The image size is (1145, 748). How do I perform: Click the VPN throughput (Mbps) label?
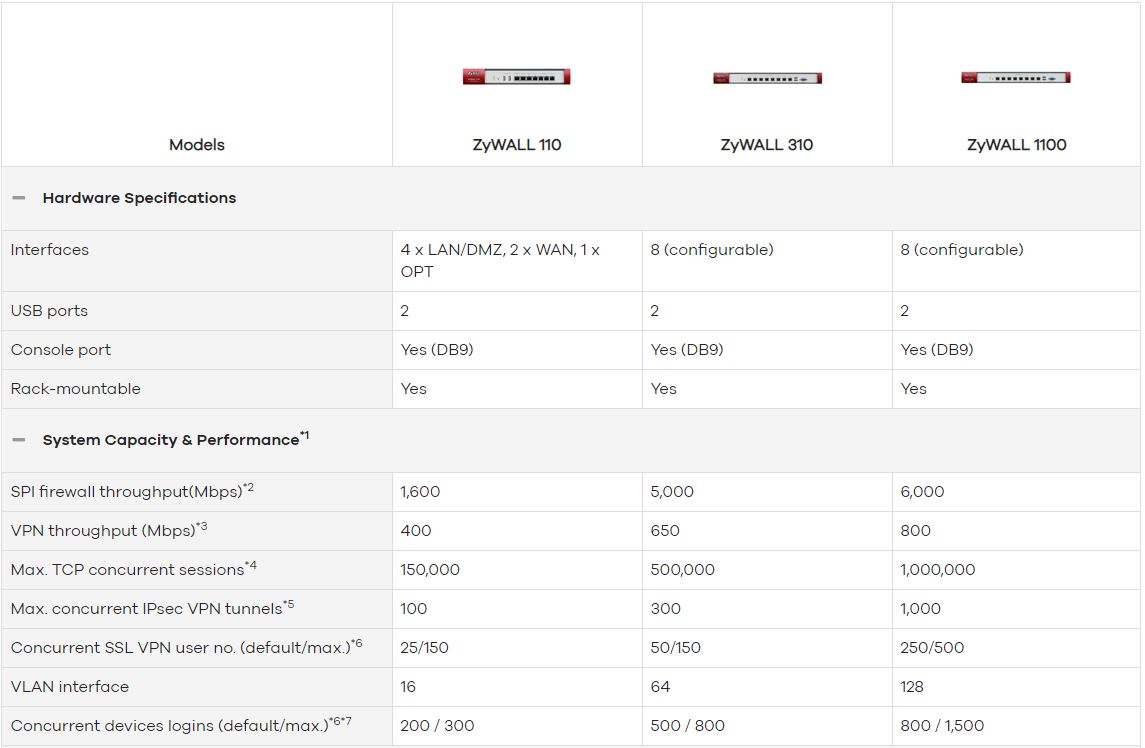click(x=109, y=530)
